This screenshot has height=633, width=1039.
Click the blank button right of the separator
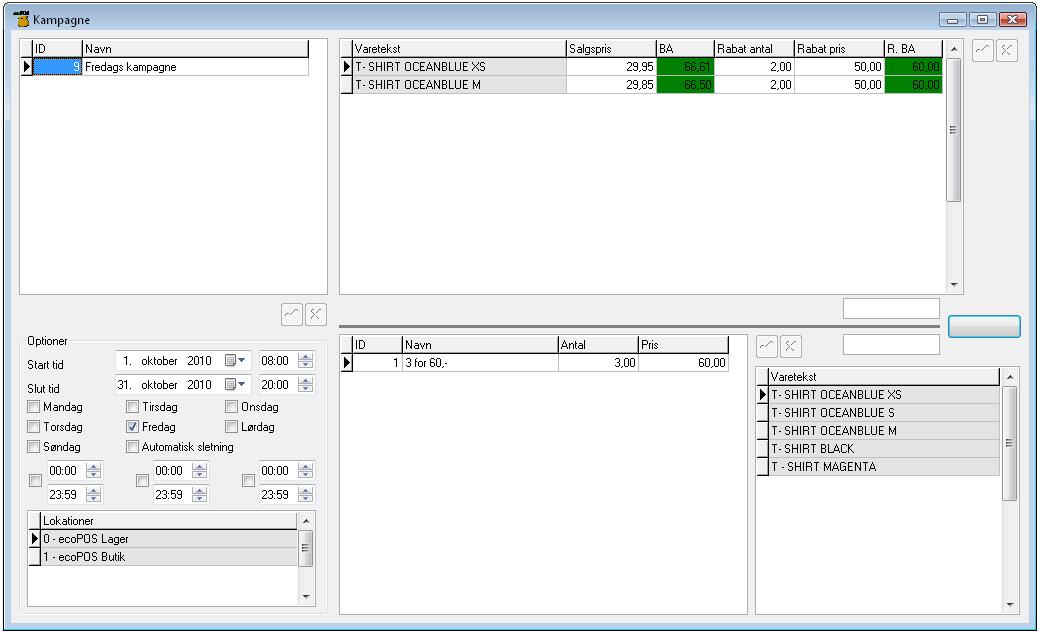984,327
